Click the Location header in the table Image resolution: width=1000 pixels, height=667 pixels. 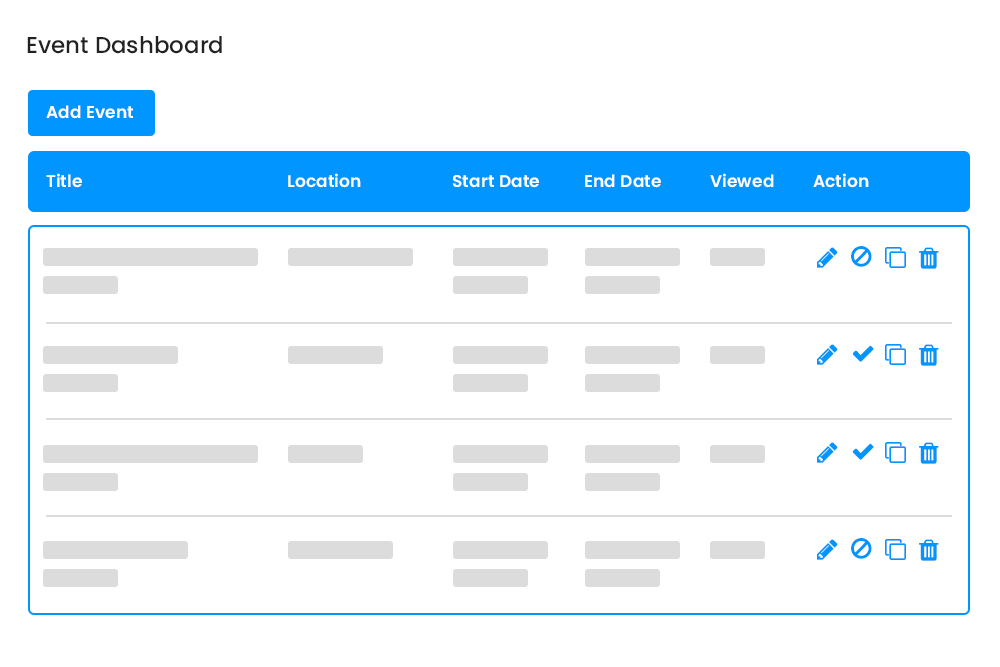(324, 181)
